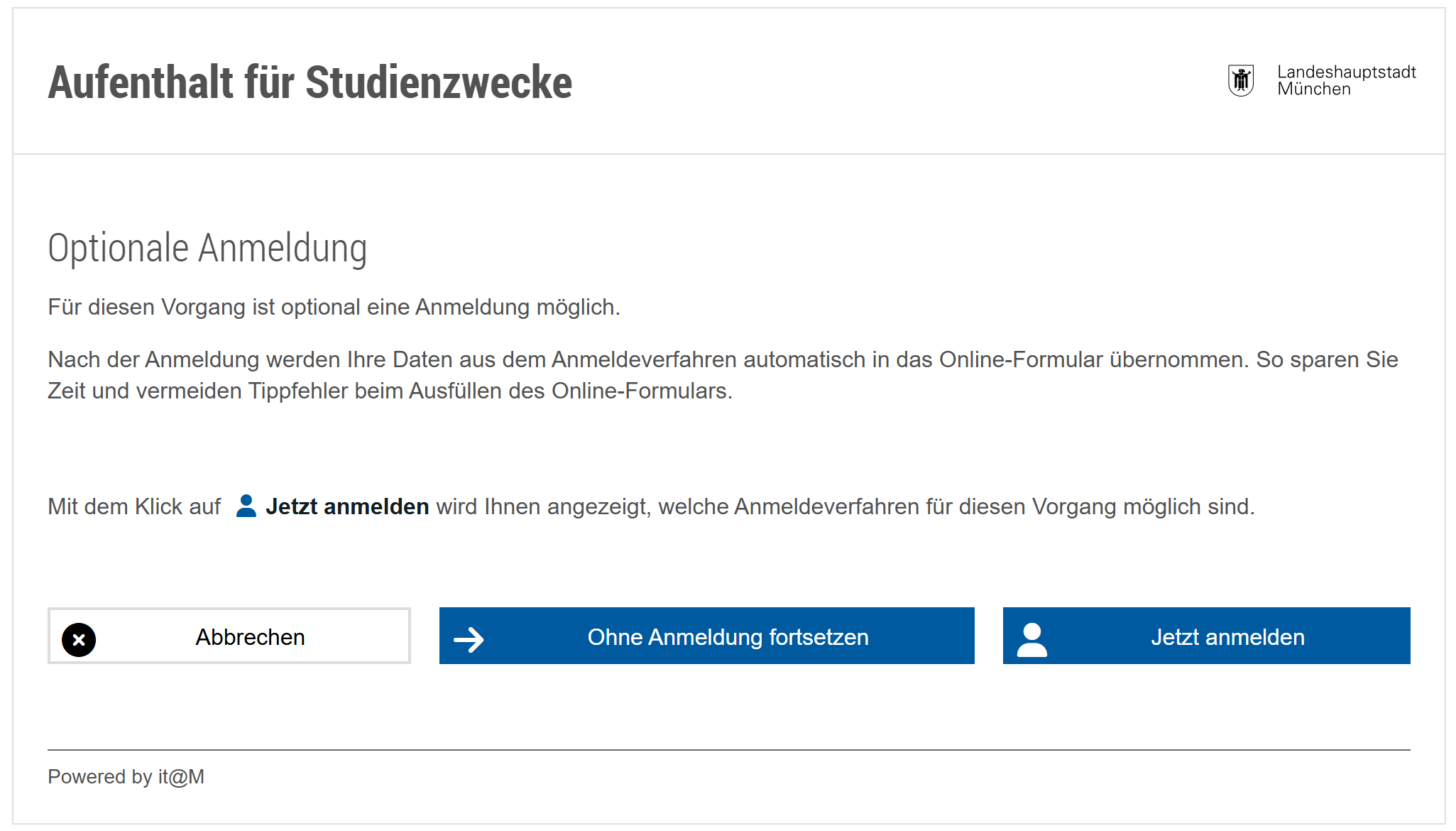1456x831 pixels.
Task: Click the text Mit dem Klick auf
Action: (x=134, y=506)
